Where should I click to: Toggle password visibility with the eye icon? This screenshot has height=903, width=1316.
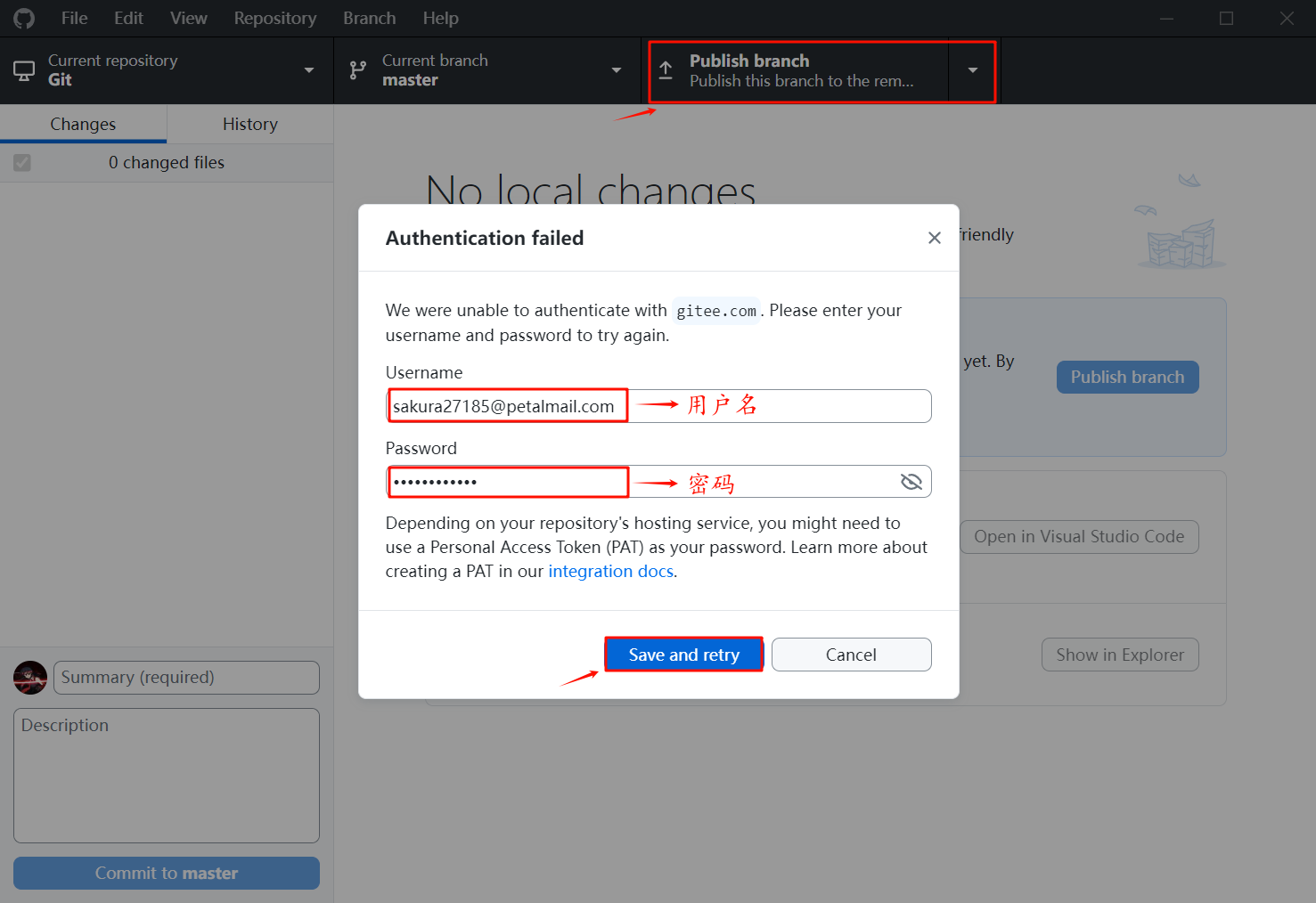(x=911, y=482)
